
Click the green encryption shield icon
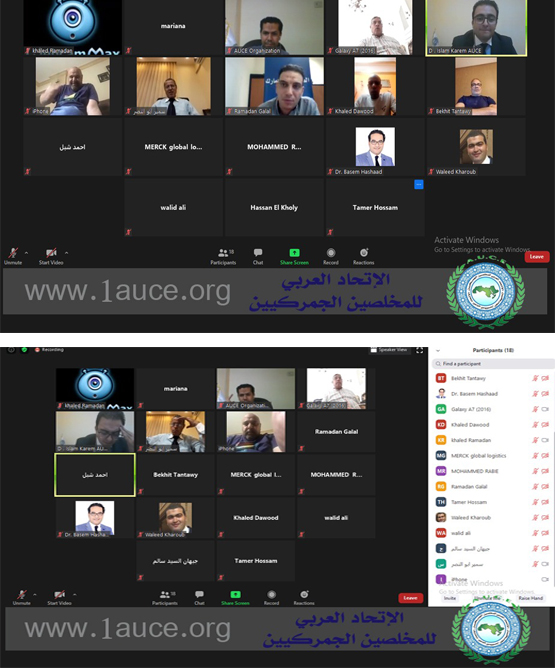tap(24, 349)
